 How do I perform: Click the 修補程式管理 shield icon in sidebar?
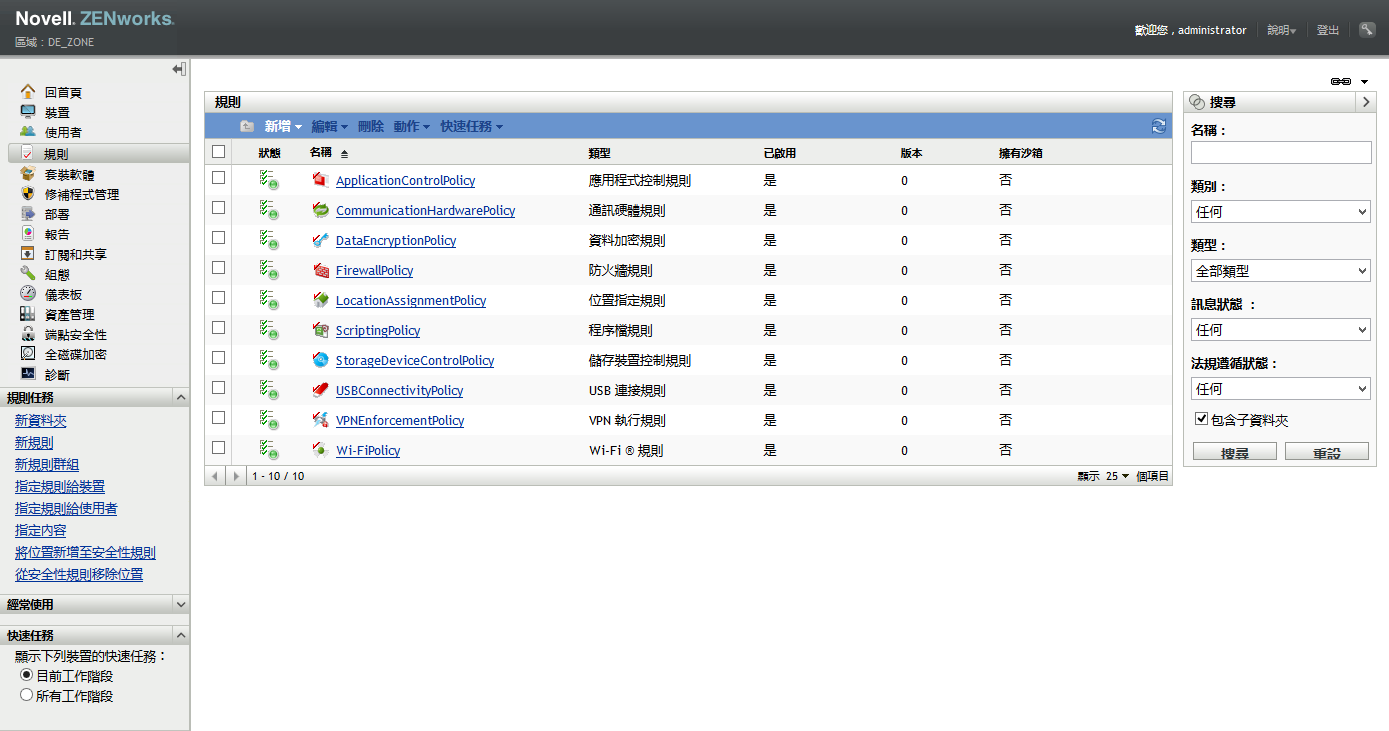(x=28, y=194)
